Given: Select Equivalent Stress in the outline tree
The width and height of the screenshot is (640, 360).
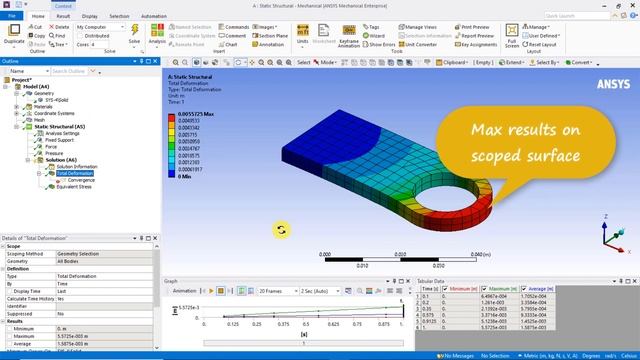Looking at the screenshot, I should [x=74, y=187].
